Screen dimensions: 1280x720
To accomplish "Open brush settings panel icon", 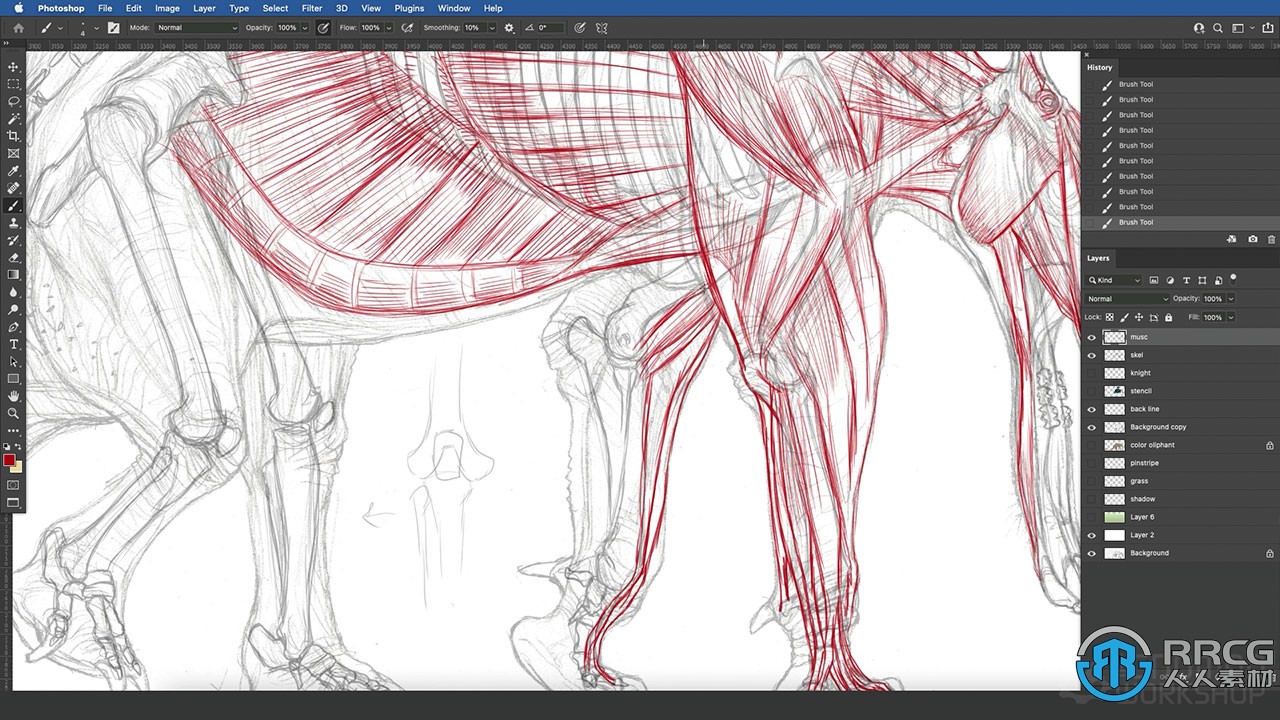I will [113, 28].
